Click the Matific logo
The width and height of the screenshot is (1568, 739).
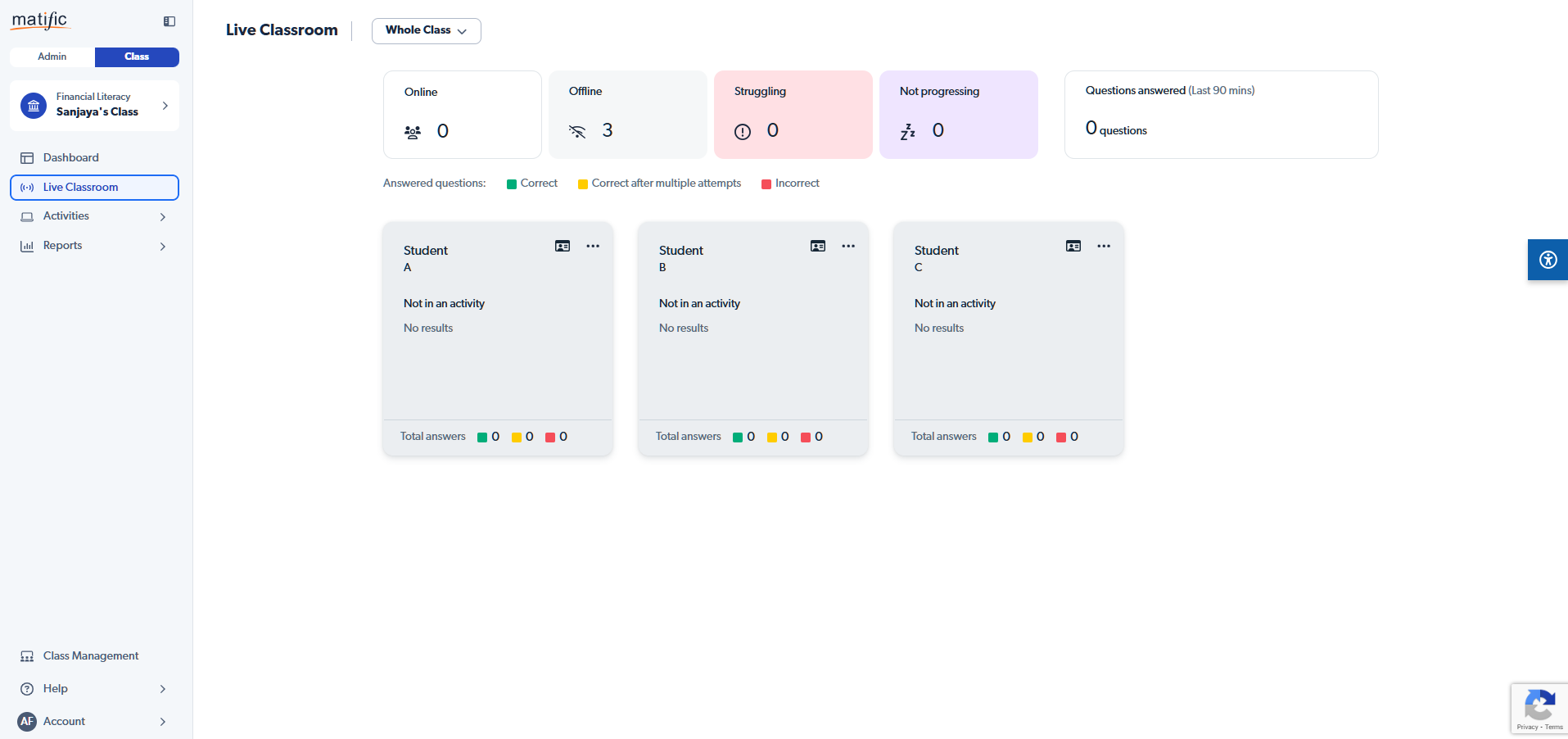click(40, 20)
